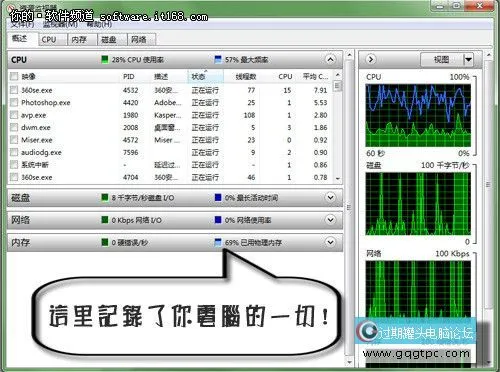The height and width of the screenshot is (372, 500).
Task: Click the green 网络 I/O legend square
Action: (x=105, y=220)
